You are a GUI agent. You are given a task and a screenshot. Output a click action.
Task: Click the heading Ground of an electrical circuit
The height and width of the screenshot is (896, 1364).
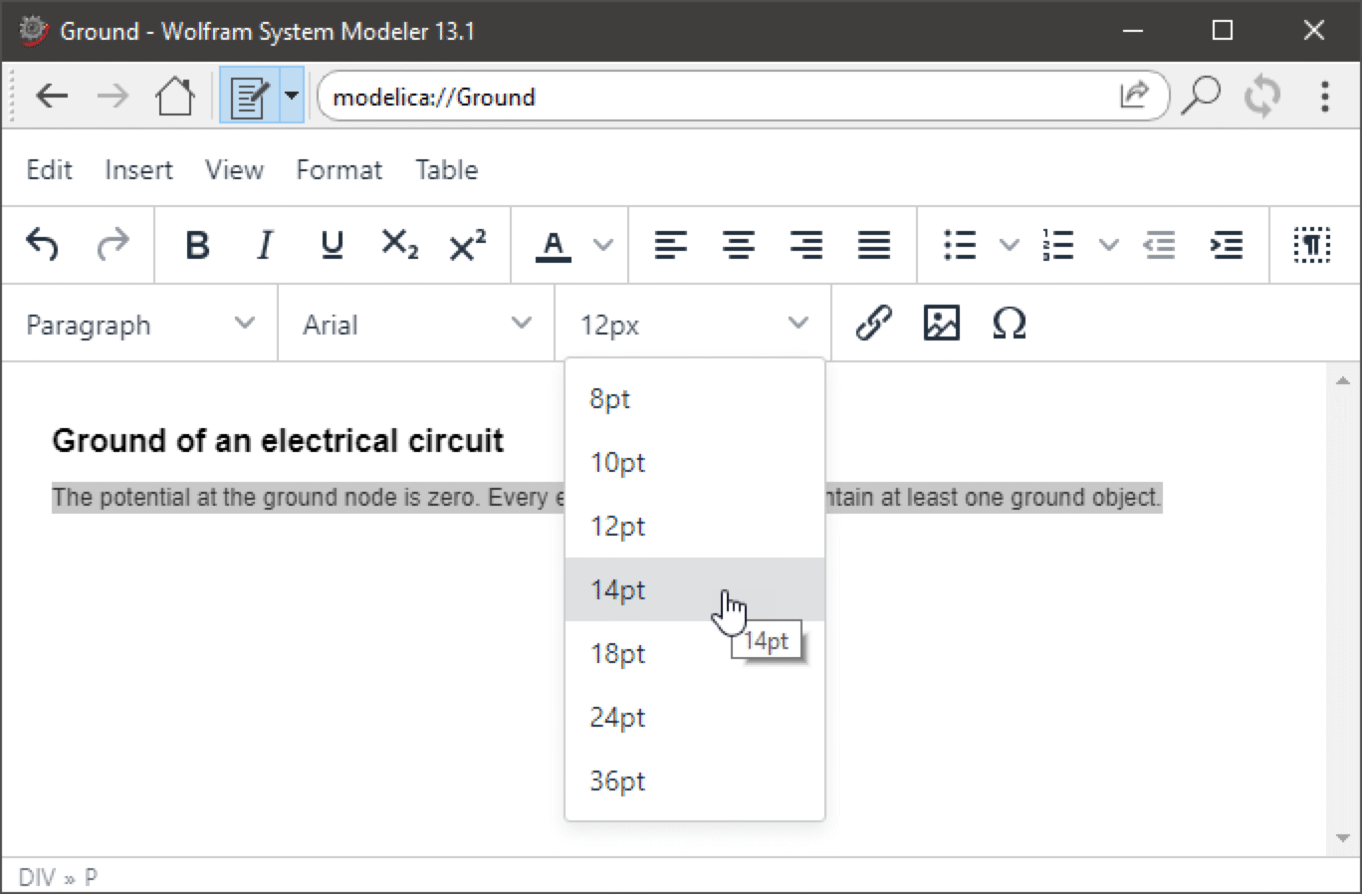coord(278,440)
